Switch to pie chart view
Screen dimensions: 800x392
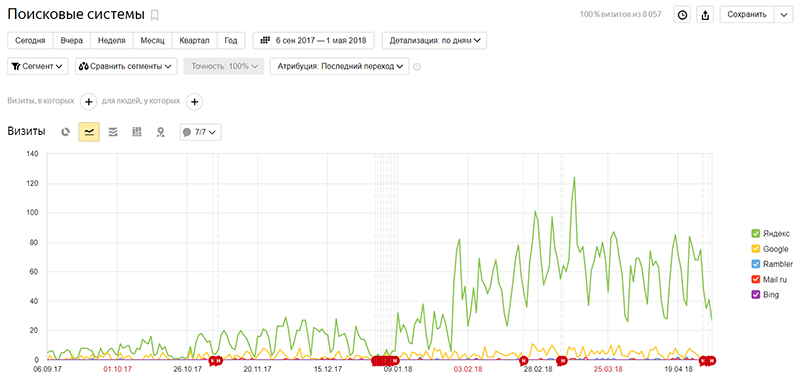(65, 132)
